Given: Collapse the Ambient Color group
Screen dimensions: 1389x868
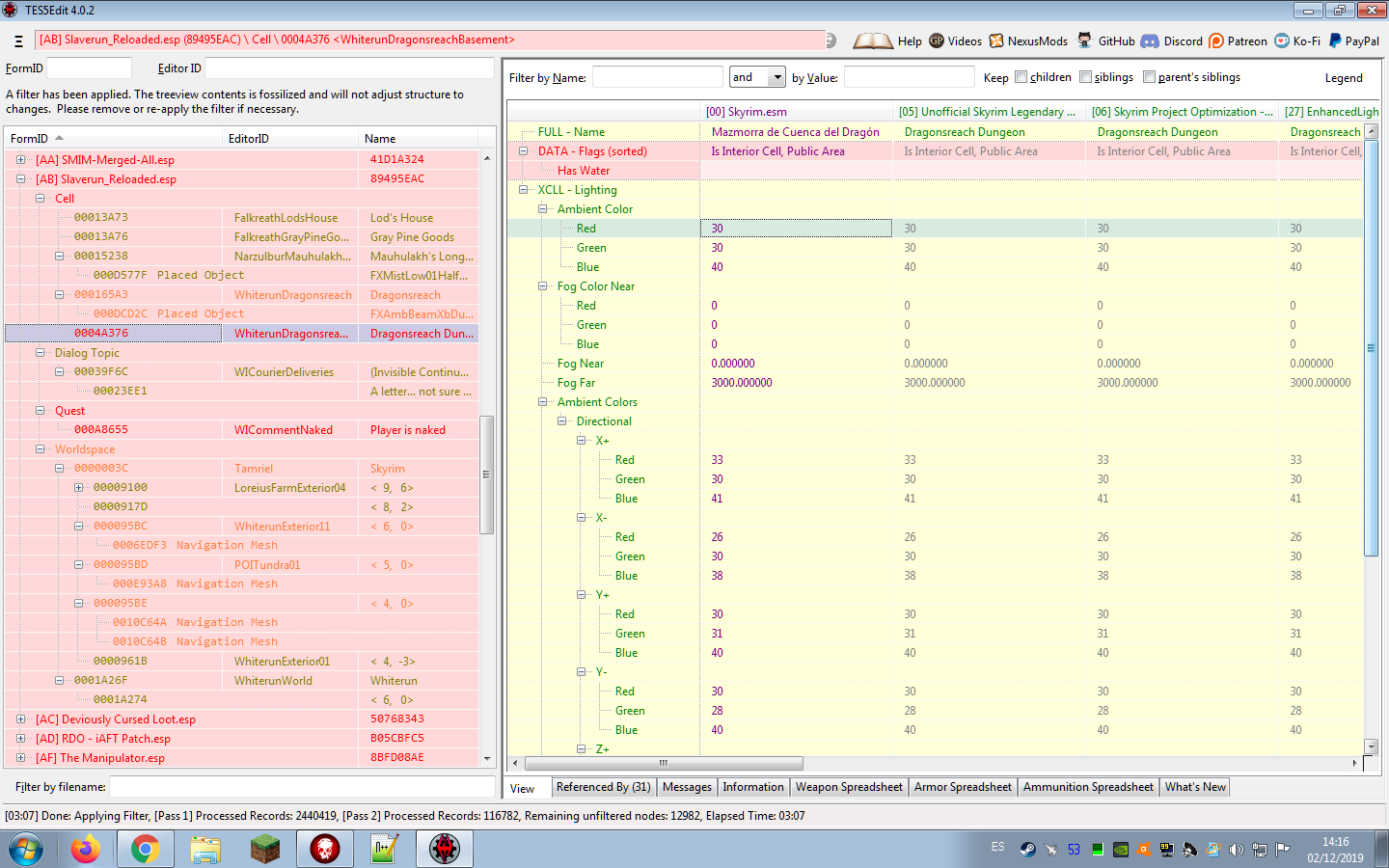Looking at the screenshot, I should 542,209.
